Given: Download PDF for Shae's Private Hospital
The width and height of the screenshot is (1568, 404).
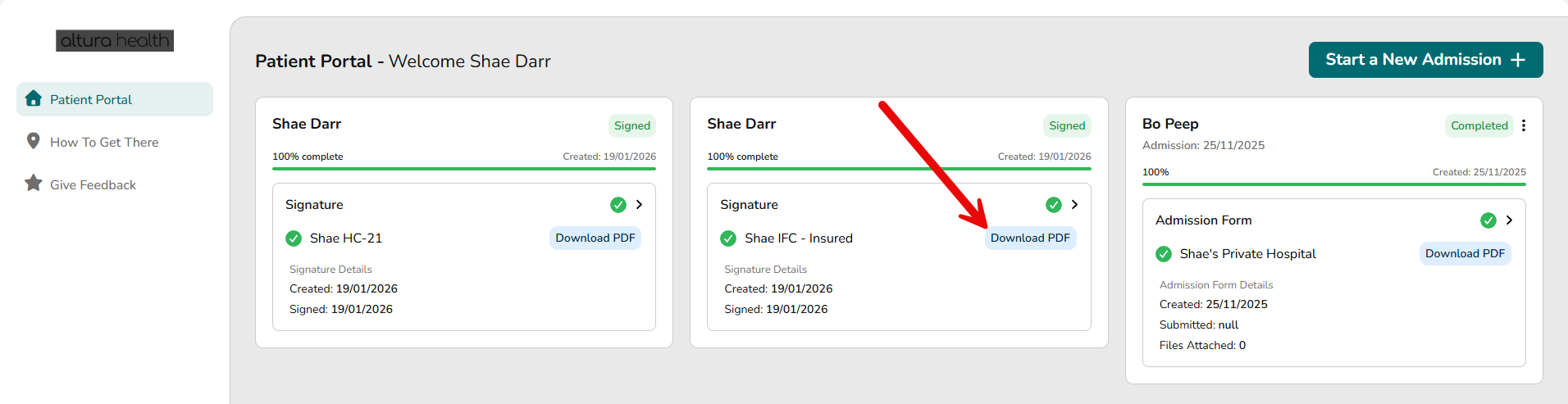Looking at the screenshot, I should 1465,254.
